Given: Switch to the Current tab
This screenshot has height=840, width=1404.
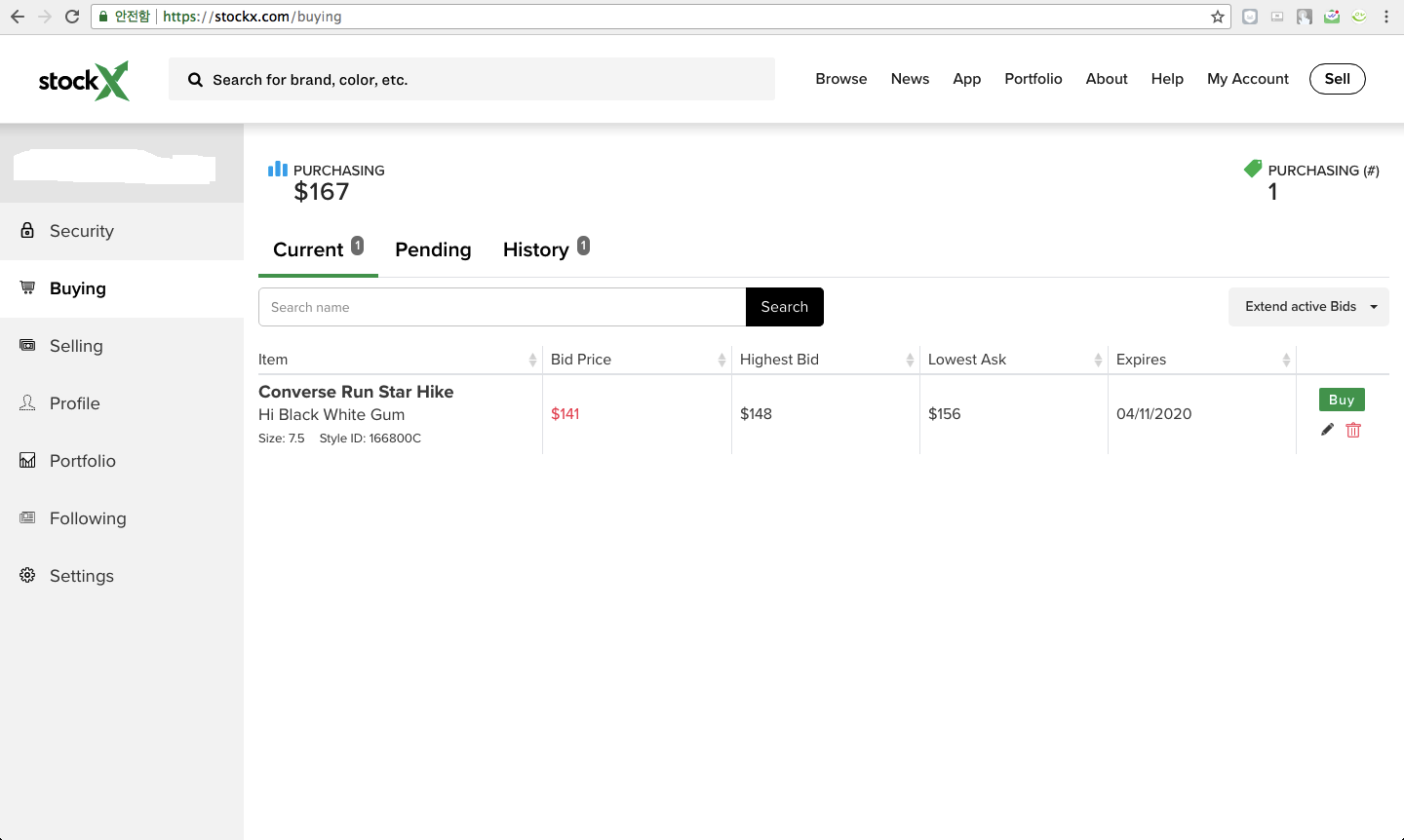Looking at the screenshot, I should (x=318, y=249).
